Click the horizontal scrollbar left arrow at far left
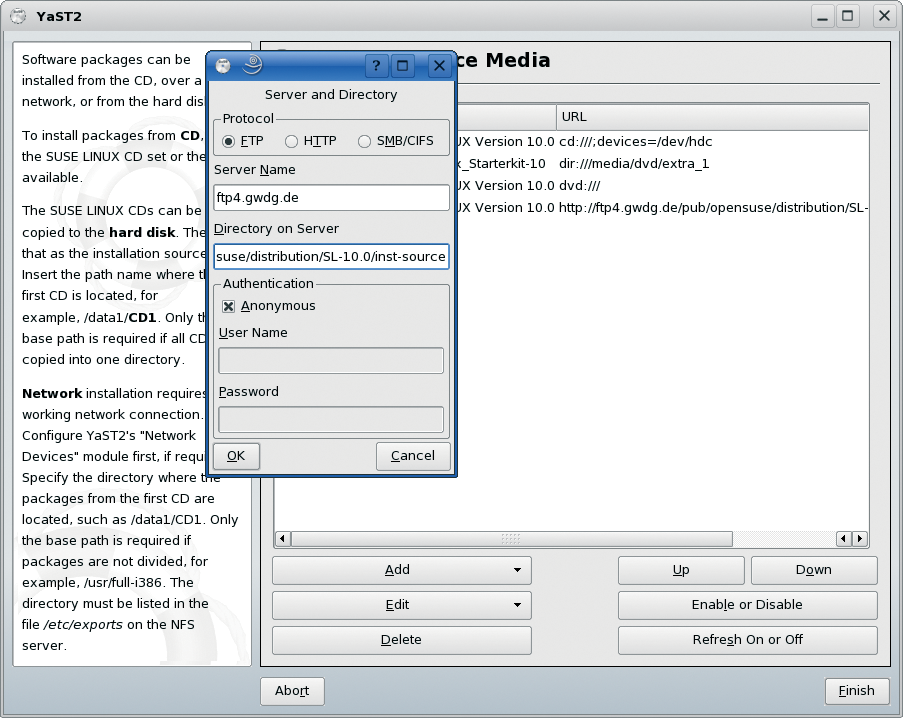This screenshot has width=903, height=718. [282, 539]
